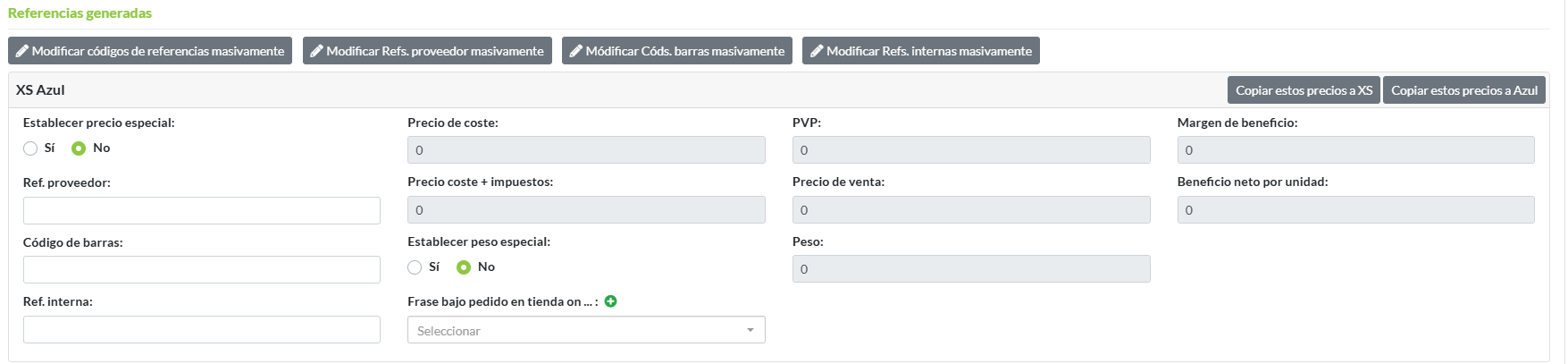This screenshot has height=364, width=1568.
Task: Click the Margen de beneficio field
Action: pos(1355,150)
